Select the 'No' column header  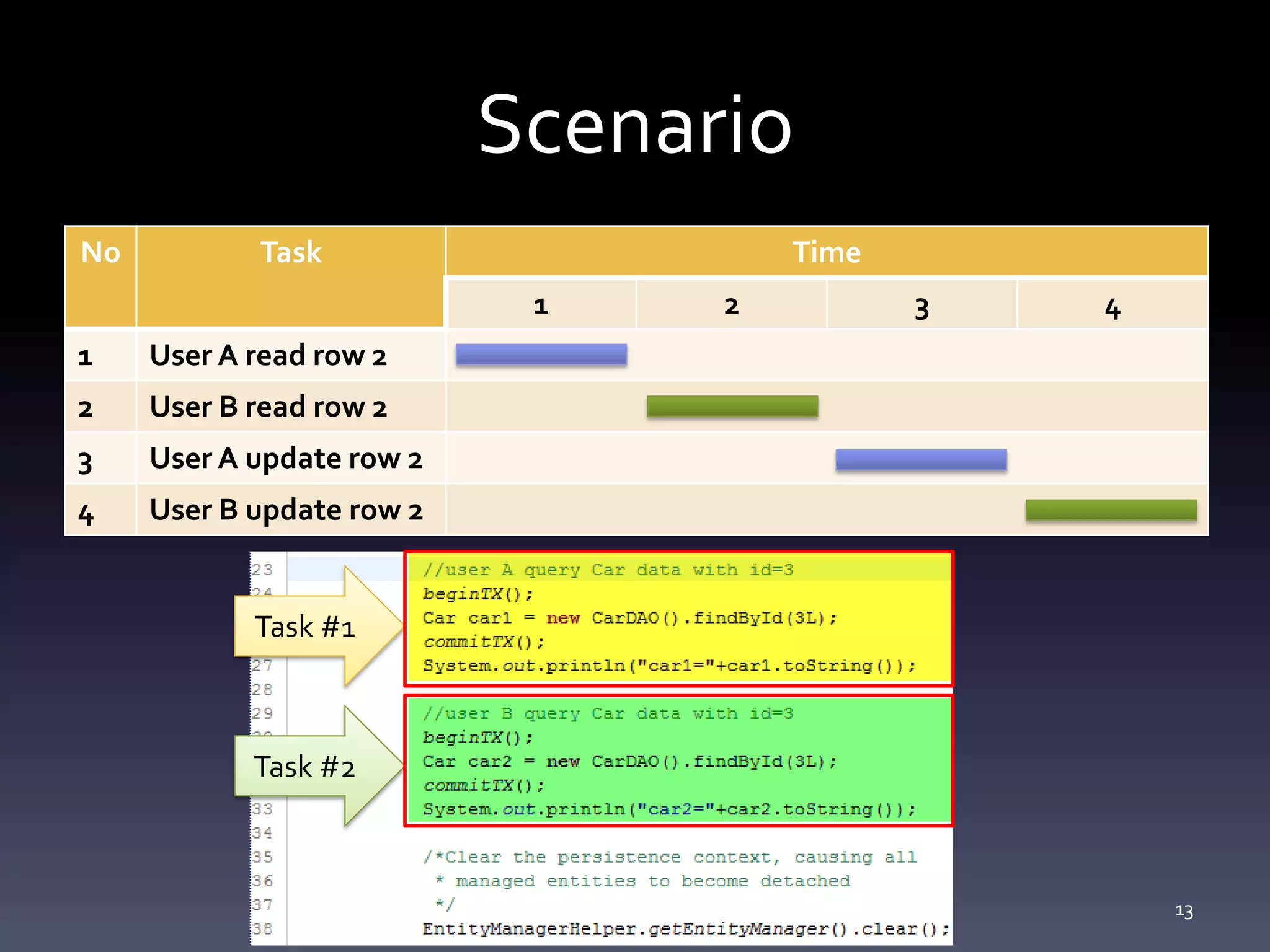100,276
